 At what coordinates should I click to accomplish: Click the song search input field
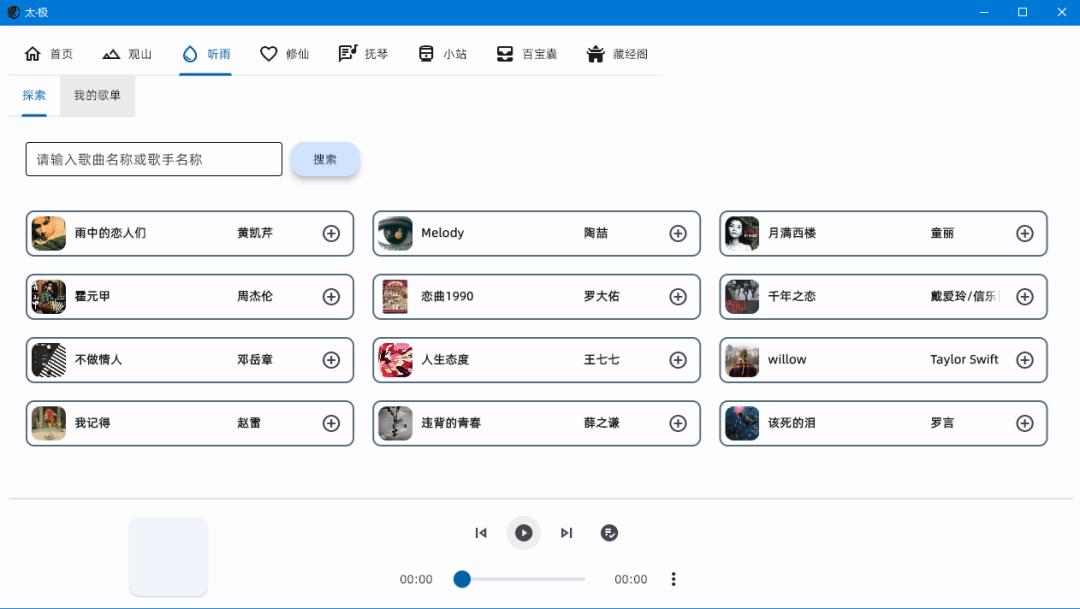click(x=152, y=158)
